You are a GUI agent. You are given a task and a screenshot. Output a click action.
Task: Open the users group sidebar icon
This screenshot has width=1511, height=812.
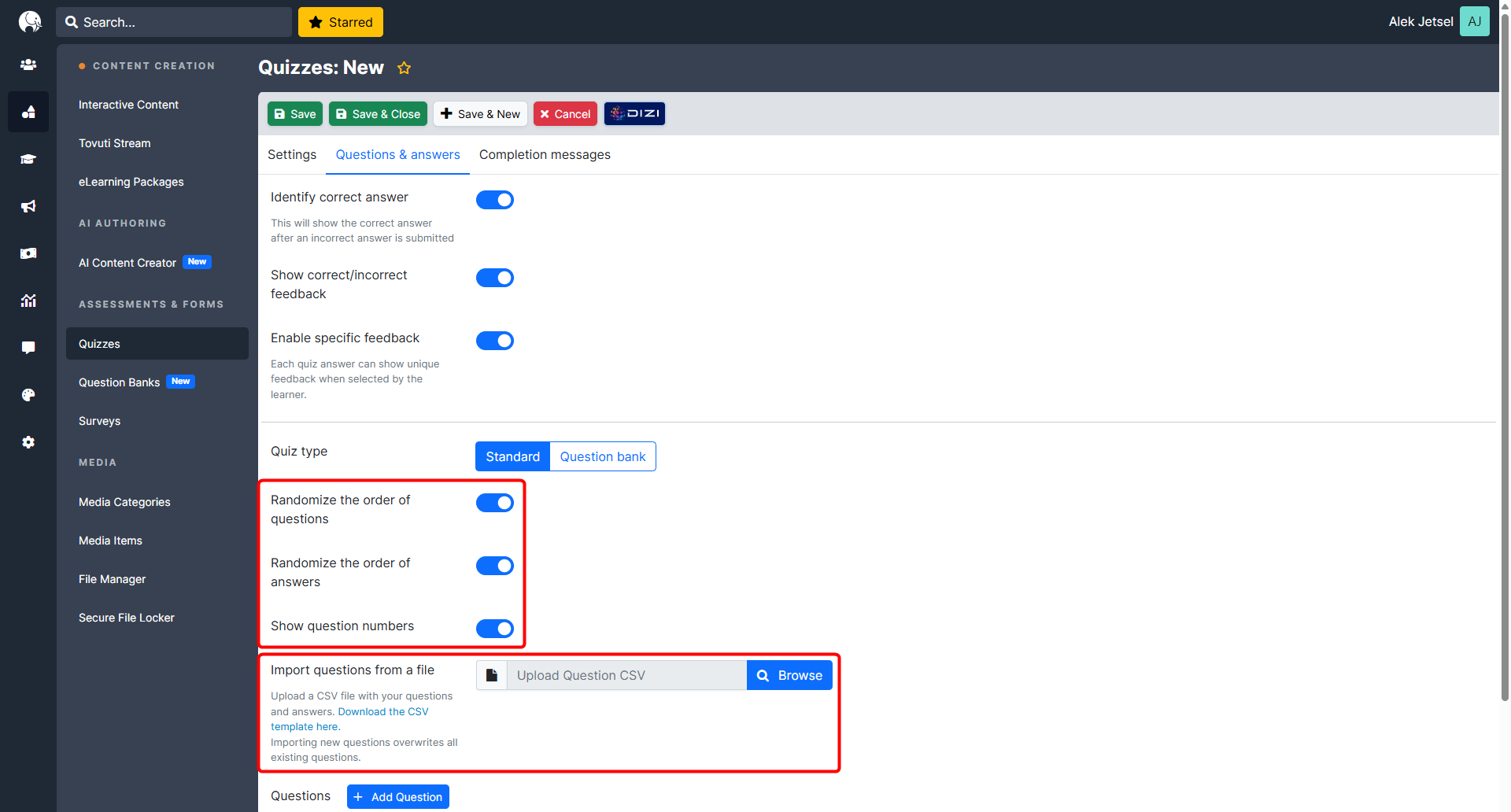pyautogui.click(x=28, y=65)
